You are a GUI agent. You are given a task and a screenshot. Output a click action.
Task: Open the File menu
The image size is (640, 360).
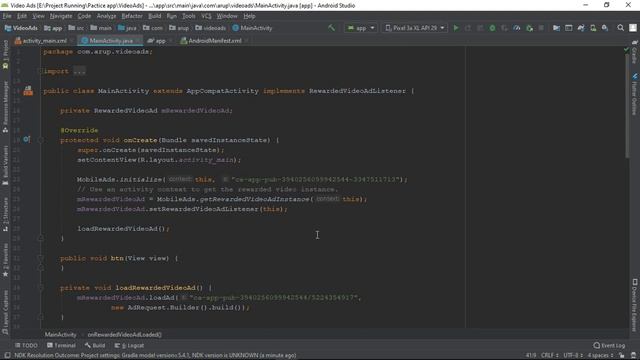tap(7, 16)
